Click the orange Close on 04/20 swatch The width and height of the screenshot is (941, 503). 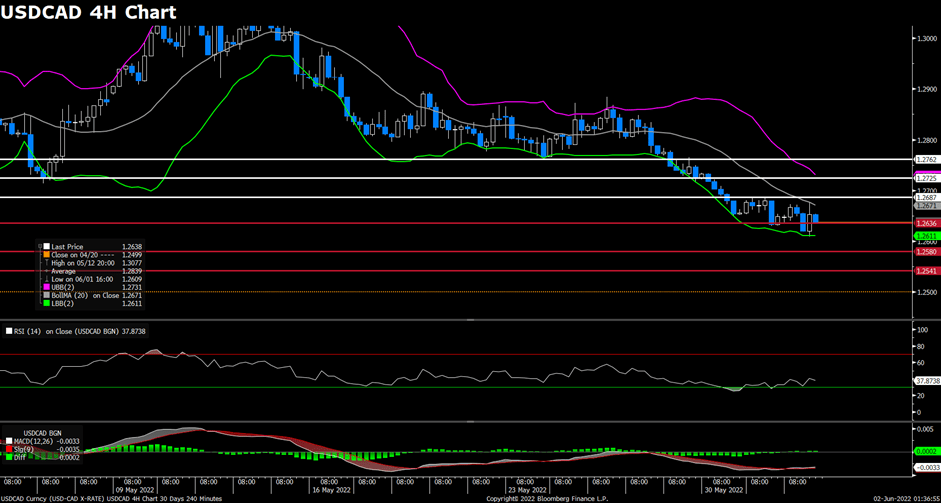(x=47, y=255)
